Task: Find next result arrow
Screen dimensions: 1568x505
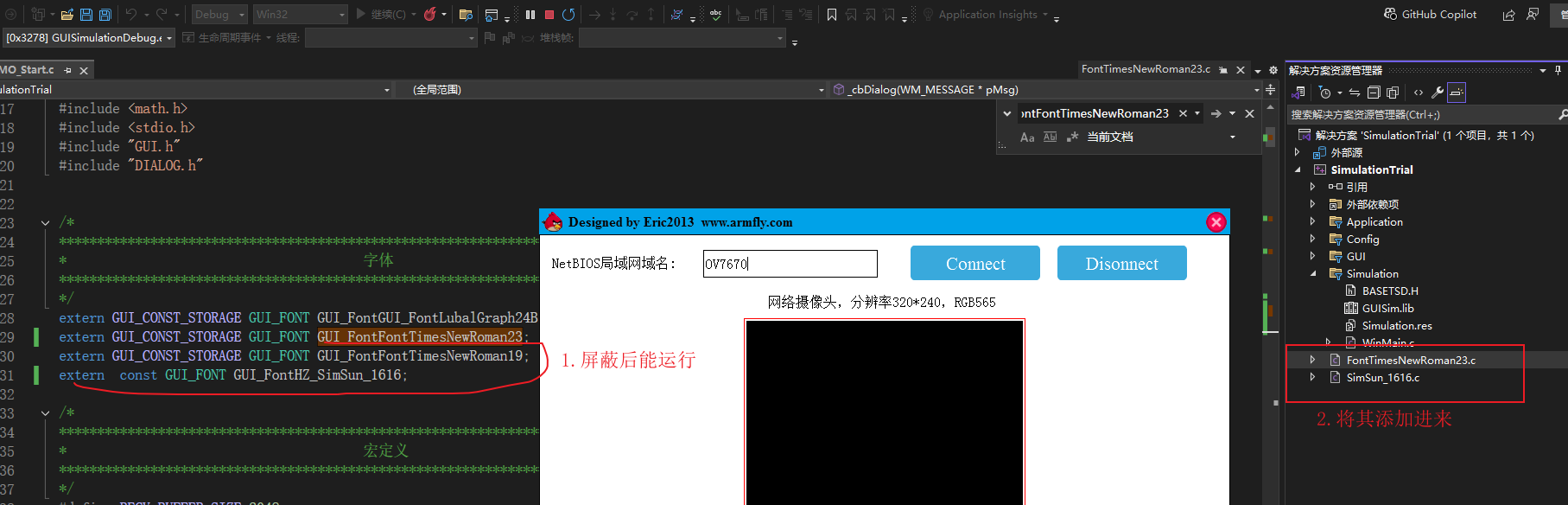Action: 1216,113
